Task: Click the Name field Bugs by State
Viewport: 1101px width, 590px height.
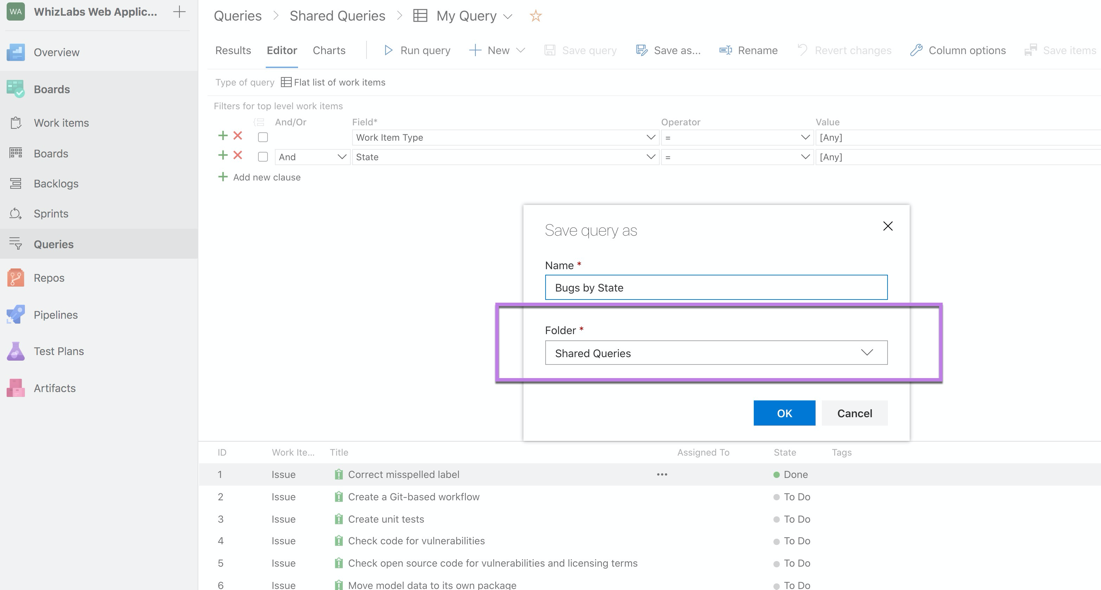Action: point(716,287)
